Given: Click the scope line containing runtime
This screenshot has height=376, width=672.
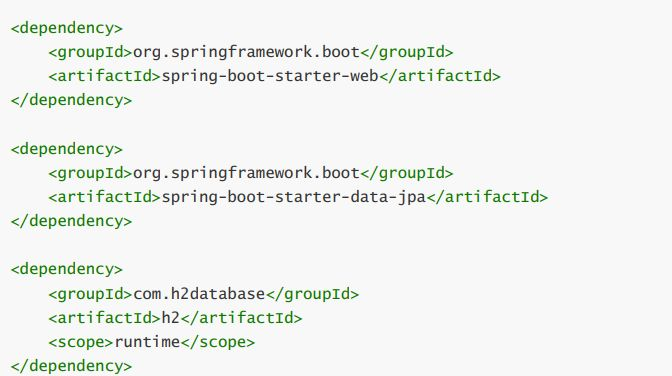Looking at the screenshot, I should tap(152, 342).
